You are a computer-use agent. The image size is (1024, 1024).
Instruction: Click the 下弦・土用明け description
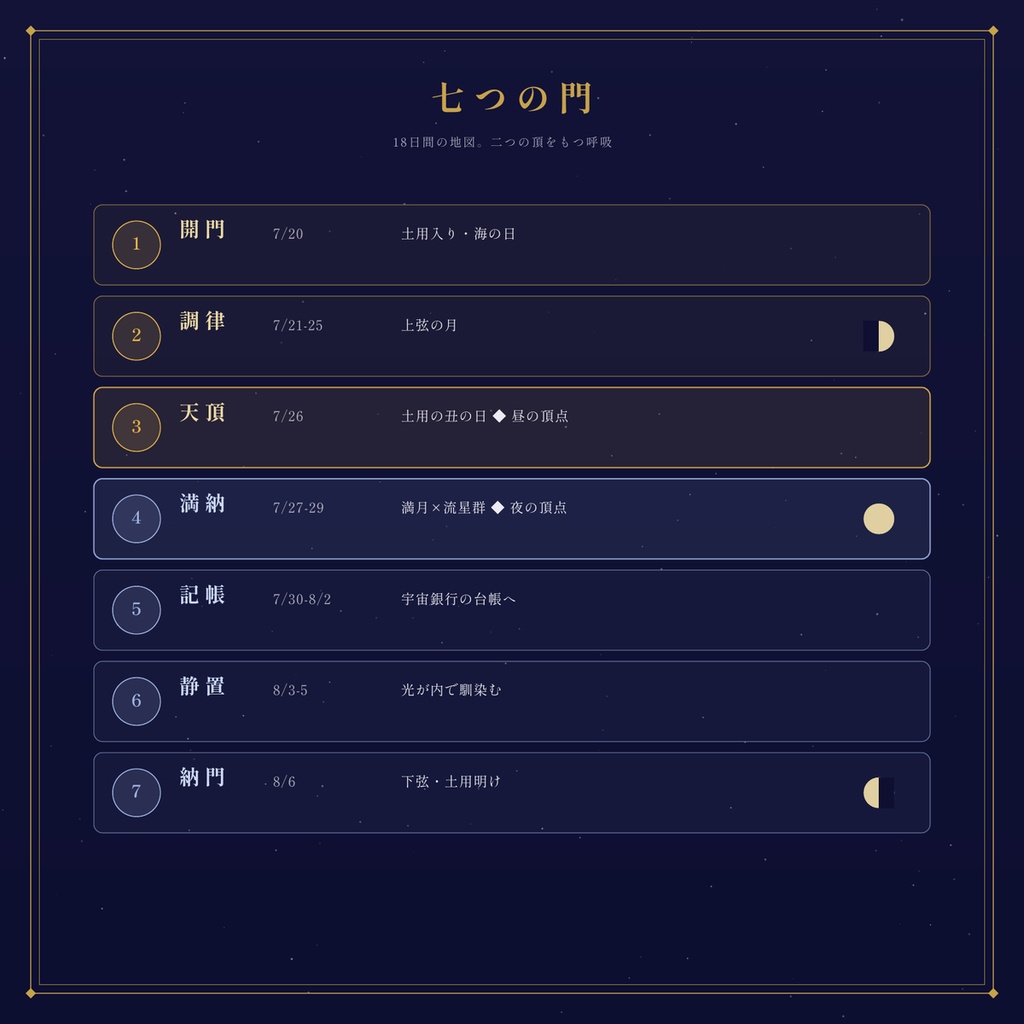pos(451,782)
